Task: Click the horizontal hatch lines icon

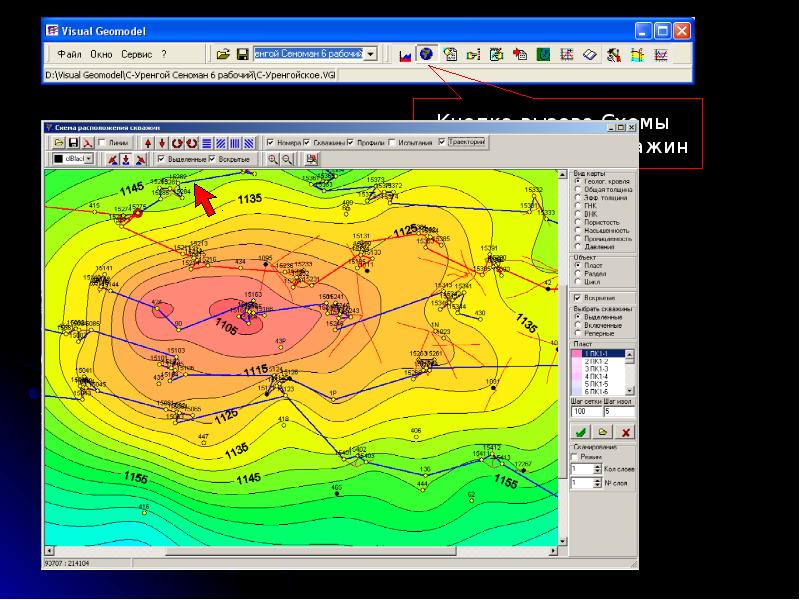Action: click(x=206, y=143)
